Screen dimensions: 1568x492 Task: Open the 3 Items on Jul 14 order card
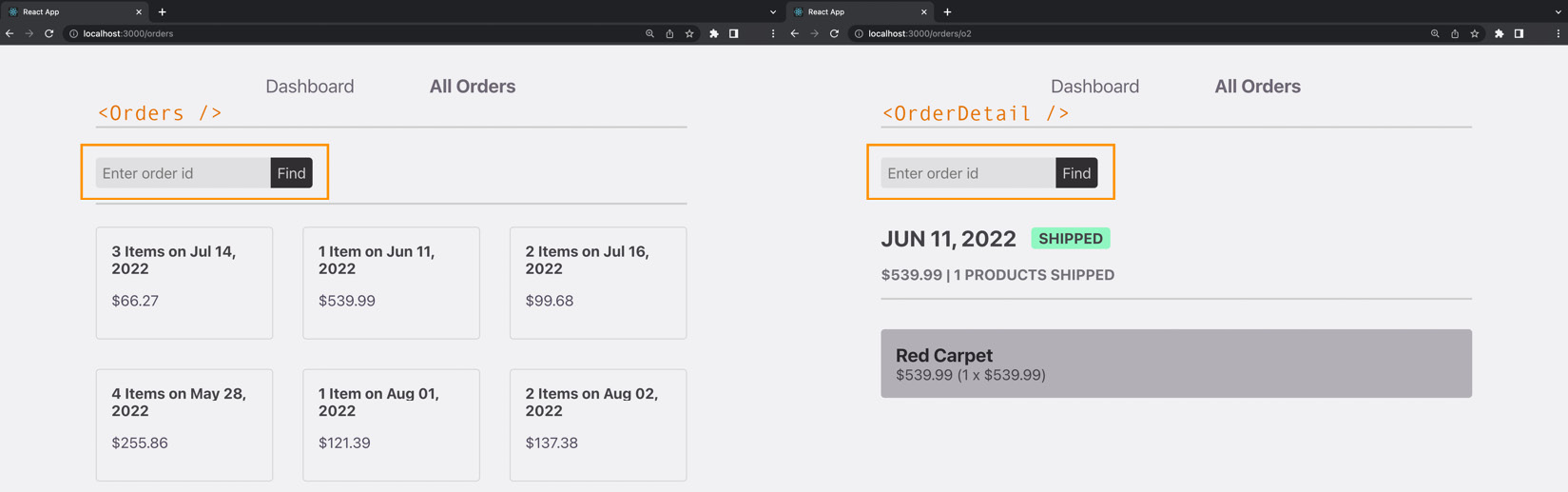tap(184, 283)
